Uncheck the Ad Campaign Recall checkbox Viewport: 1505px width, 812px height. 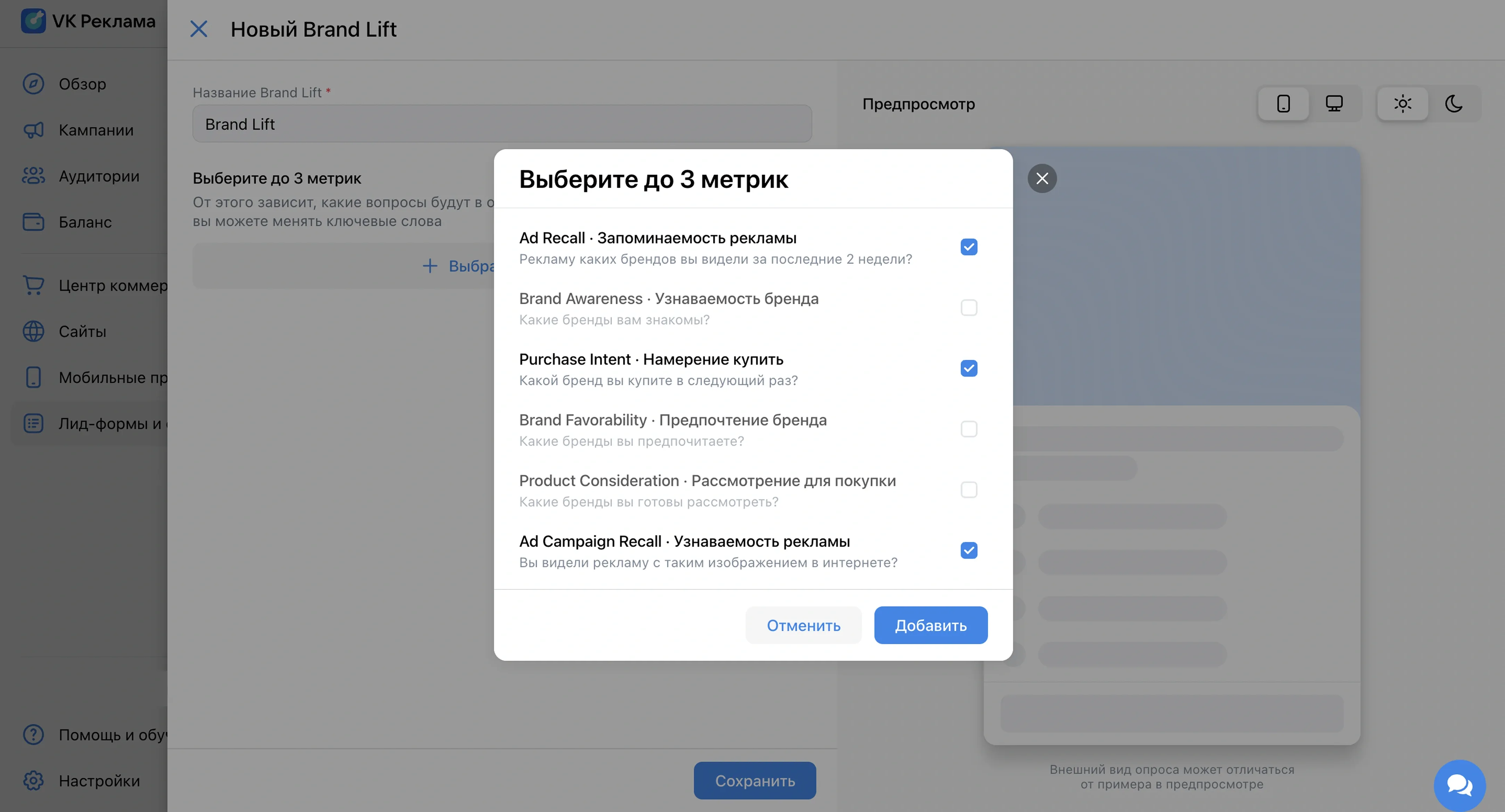tap(969, 550)
